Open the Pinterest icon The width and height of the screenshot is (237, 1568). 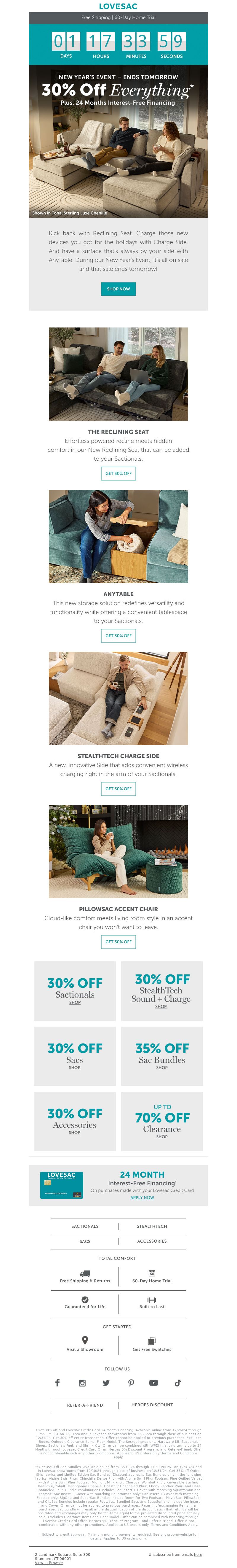(x=131, y=1382)
